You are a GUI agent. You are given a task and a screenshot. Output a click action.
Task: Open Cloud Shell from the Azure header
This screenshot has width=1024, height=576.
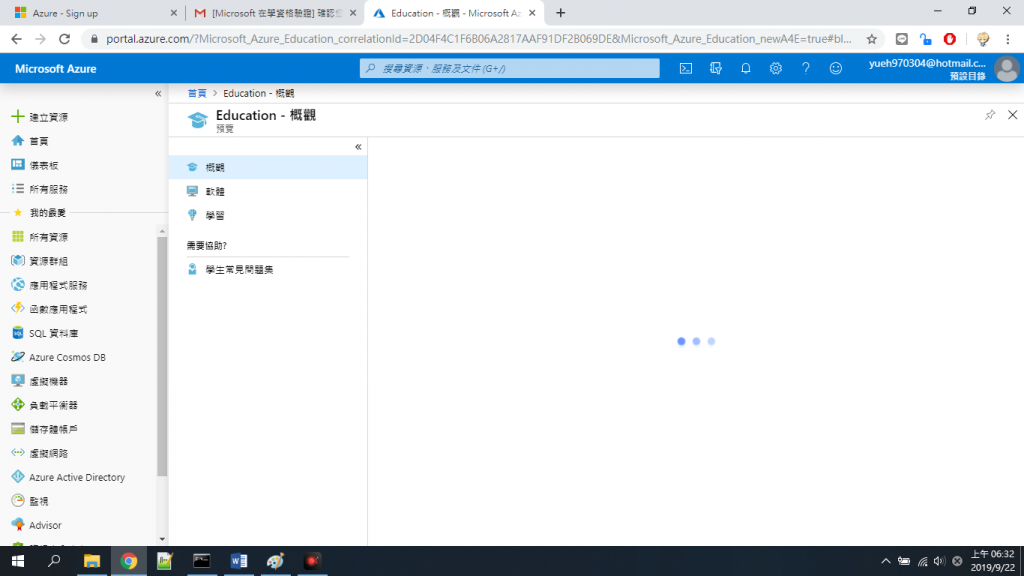pos(686,68)
